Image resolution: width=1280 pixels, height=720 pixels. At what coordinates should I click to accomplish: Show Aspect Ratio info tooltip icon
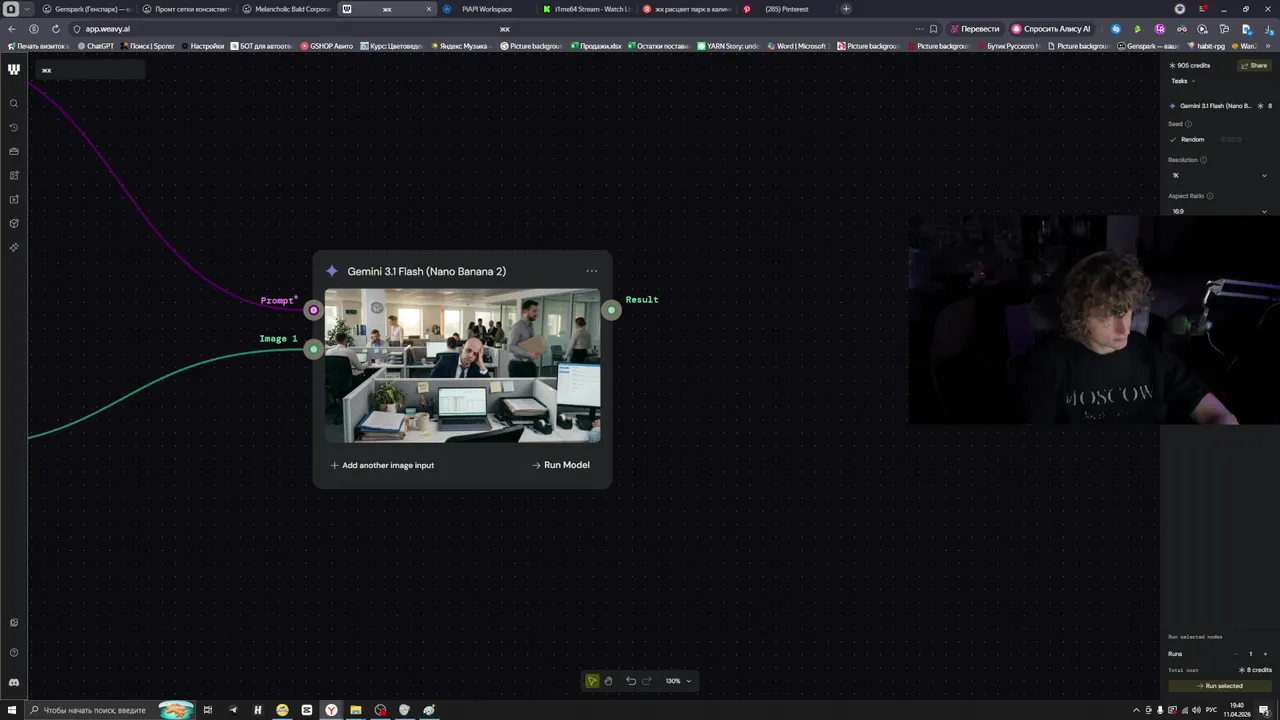[x=1210, y=196]
